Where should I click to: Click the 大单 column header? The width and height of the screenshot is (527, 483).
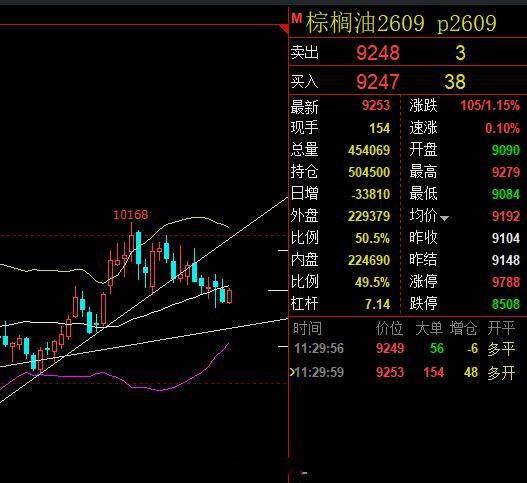pos(429,328)
